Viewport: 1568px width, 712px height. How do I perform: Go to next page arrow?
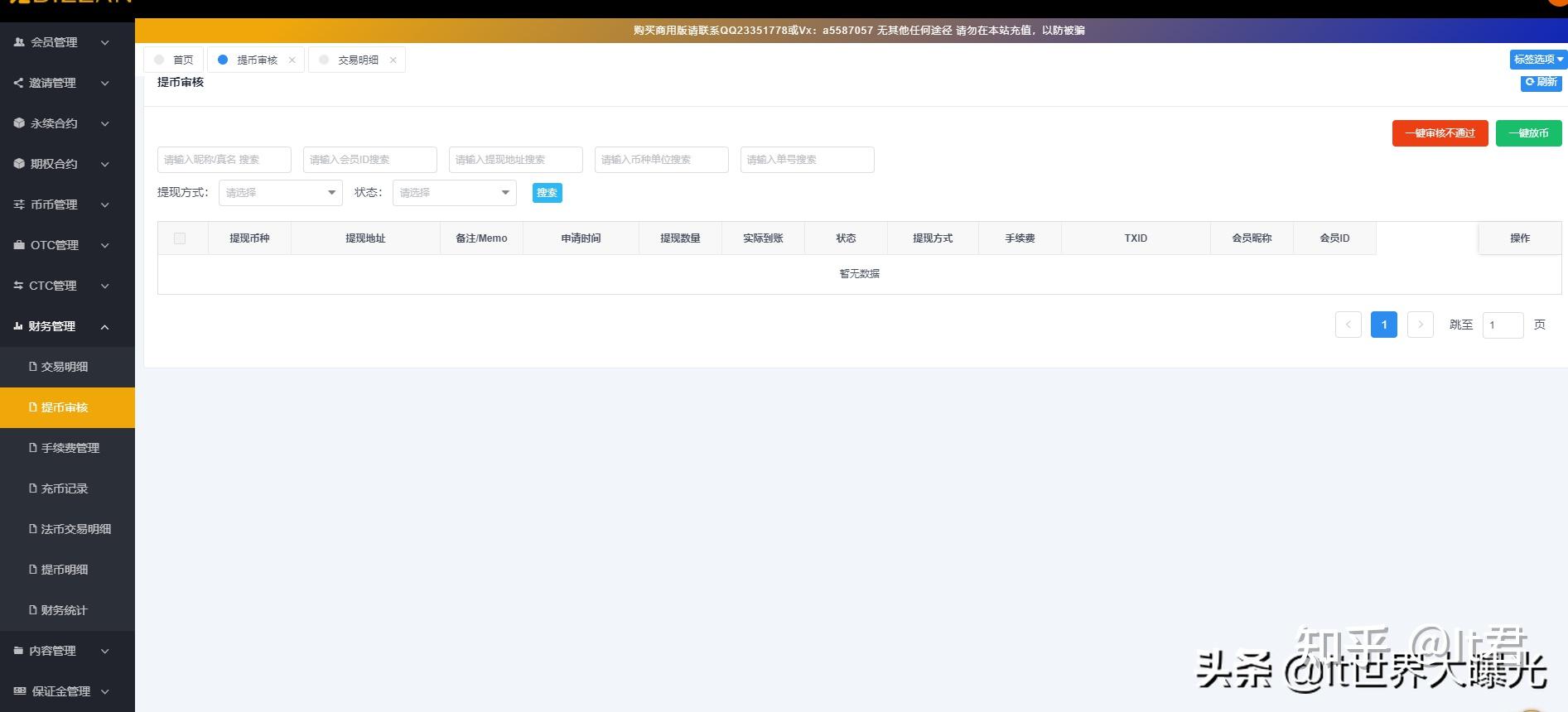pos(1420,325)
